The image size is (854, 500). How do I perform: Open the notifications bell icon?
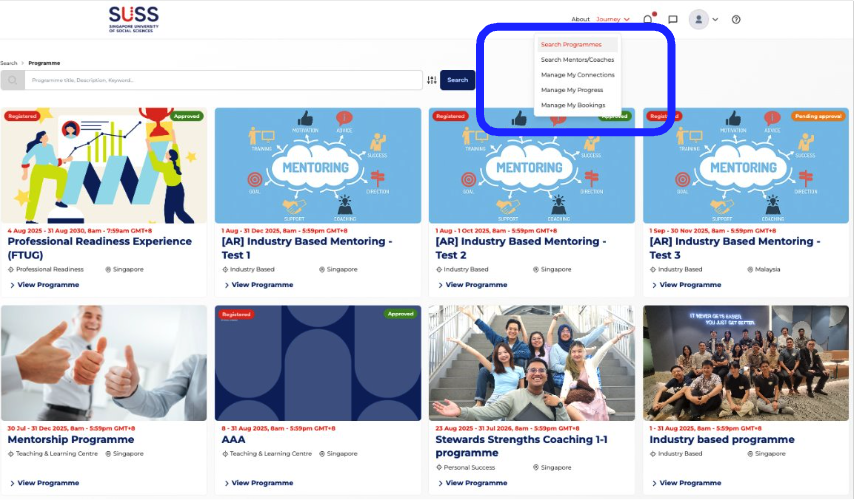click(x=648, y=19)
